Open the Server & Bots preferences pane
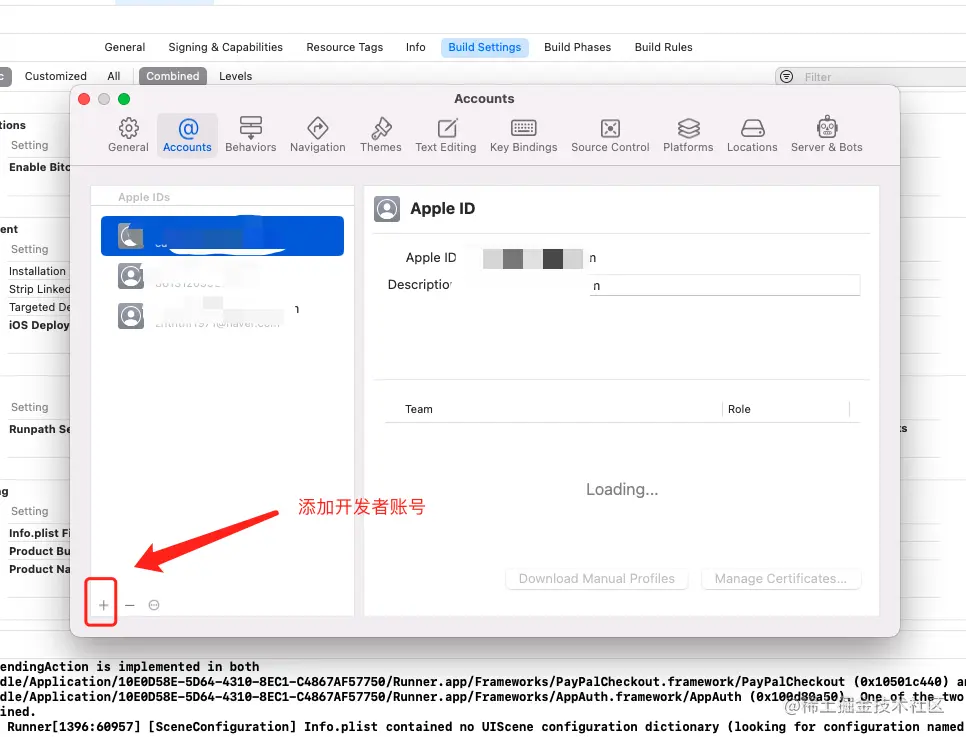Viewport: 966px width, 737px height. (827, 134)
